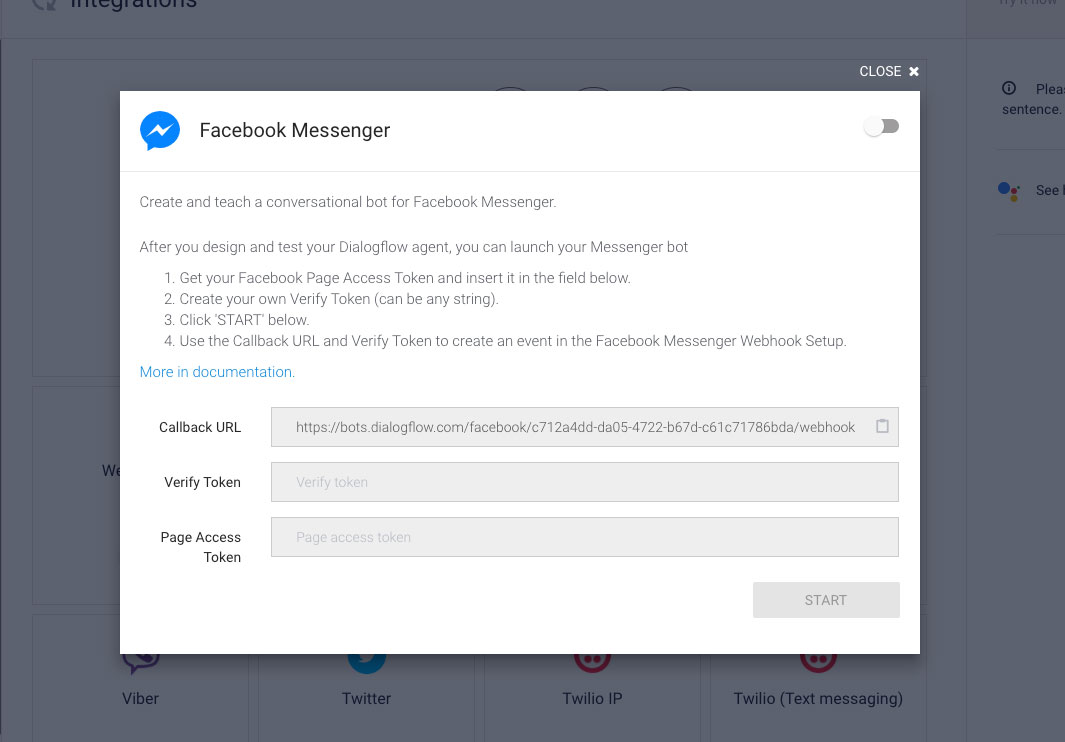This screenshot has height=742, width=1065.
Task: Click the Verify Token label
Action: (202, 482)
